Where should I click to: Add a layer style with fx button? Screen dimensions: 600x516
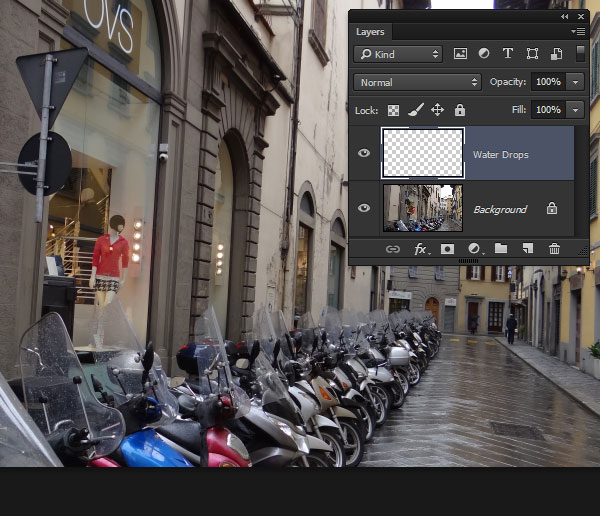point(421,248)
